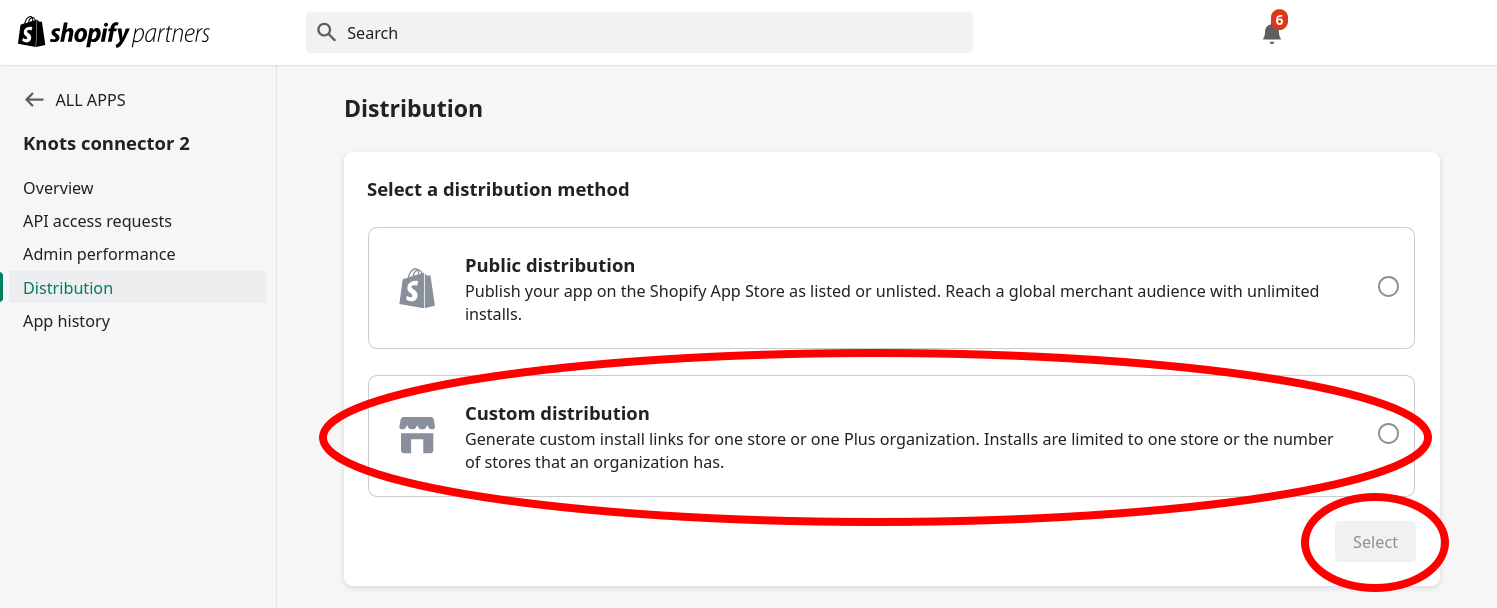The height and width of the screenshot is (608, 1497).
Task: Open App history in the sidebar
Action: point(66,321)
